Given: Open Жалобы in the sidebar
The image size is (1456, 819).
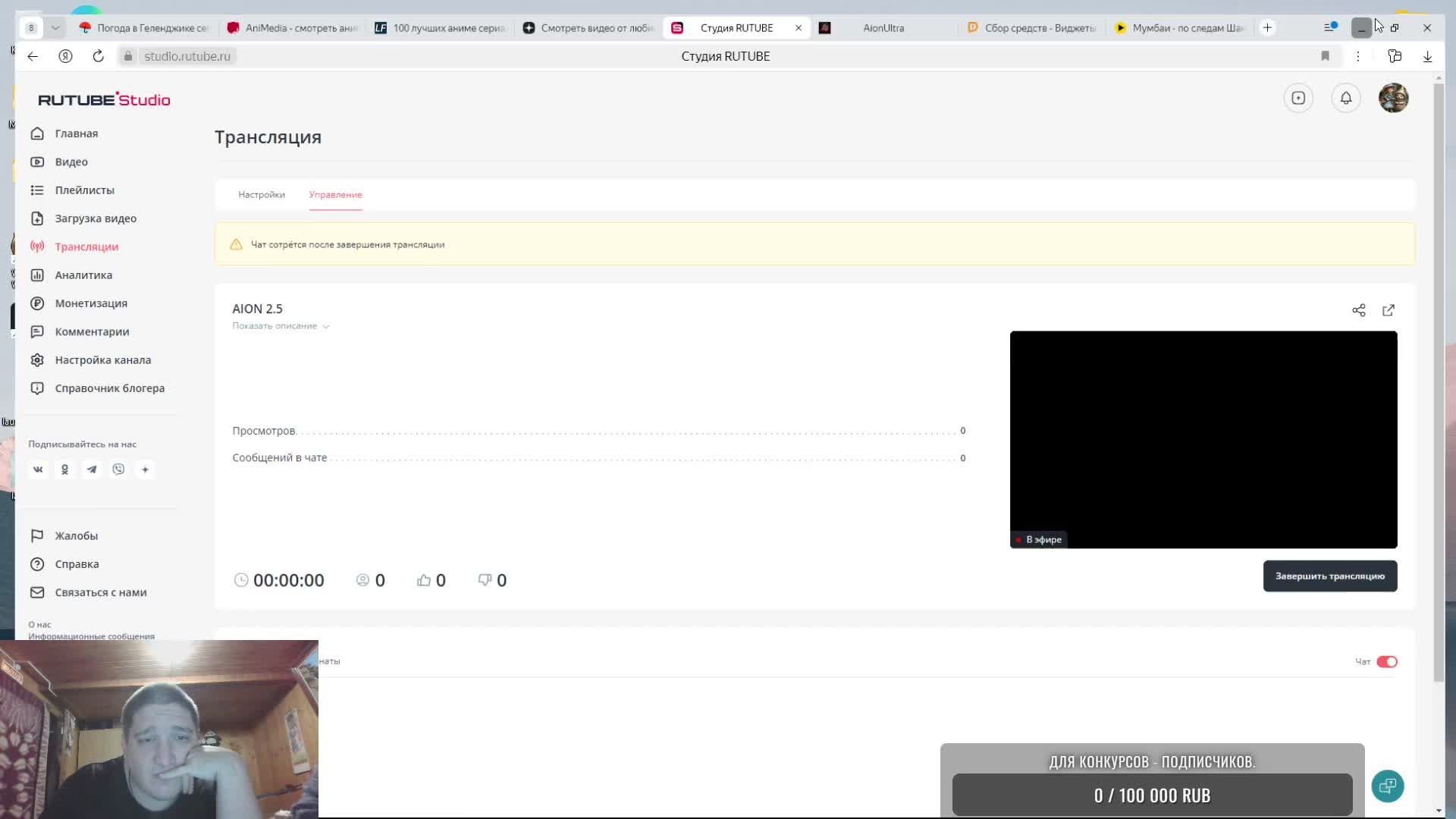Looking at the screenshot, I should 76,536.
